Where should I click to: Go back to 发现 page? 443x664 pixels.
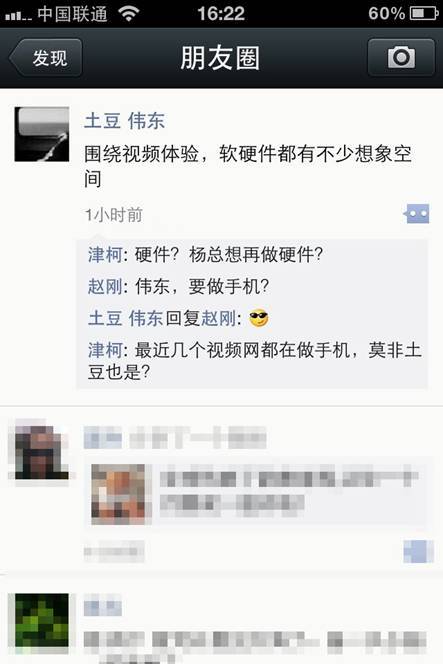46,58
